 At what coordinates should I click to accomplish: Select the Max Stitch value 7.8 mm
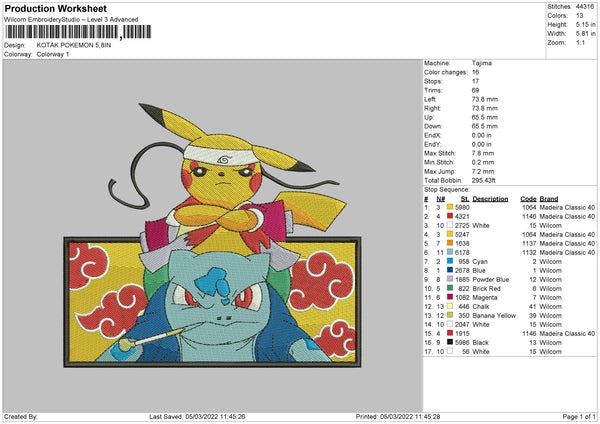click(x=483, y=153)
